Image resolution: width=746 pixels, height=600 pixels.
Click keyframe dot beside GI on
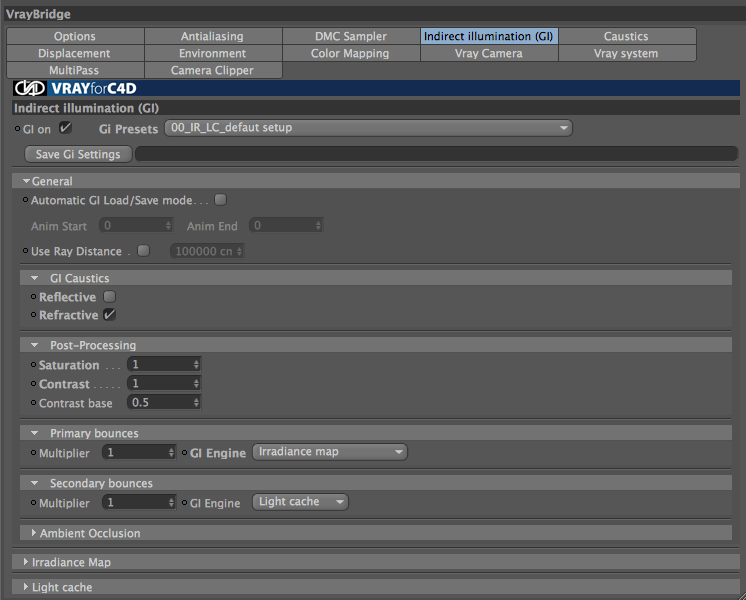pos(18,128)
